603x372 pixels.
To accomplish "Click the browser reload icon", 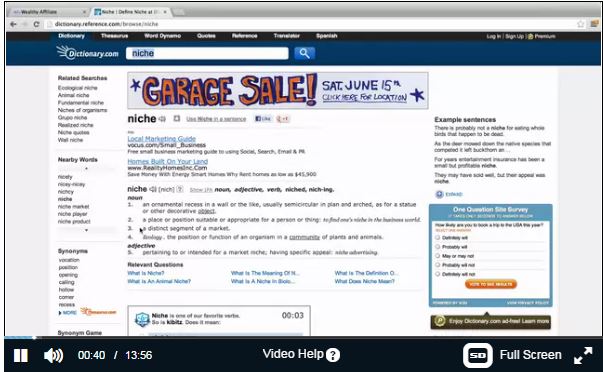I will [x=37, y=24].
